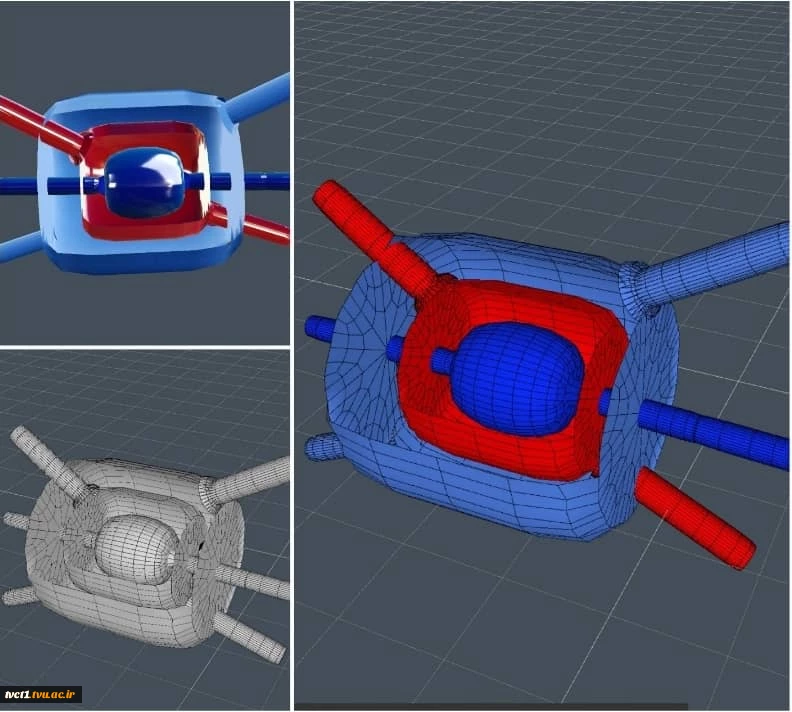792x712 pixels.
Task: Open the top-left glossy rendered model image
Action: pos(145,173)
